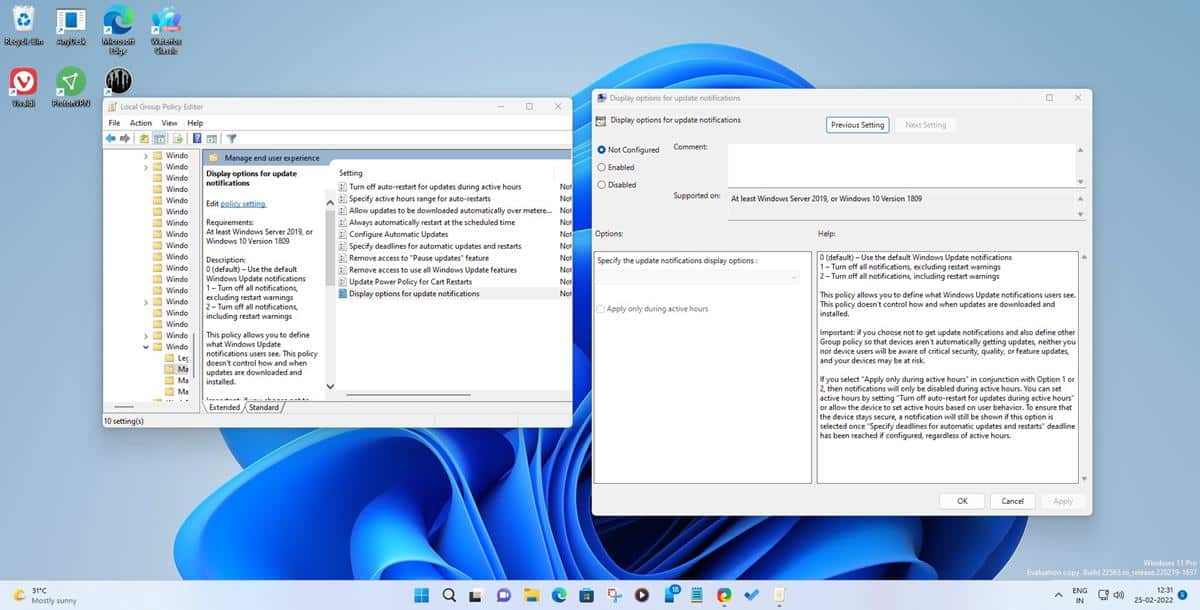Click the Next Setting button
1200x610 pixels.
(925, 125)
